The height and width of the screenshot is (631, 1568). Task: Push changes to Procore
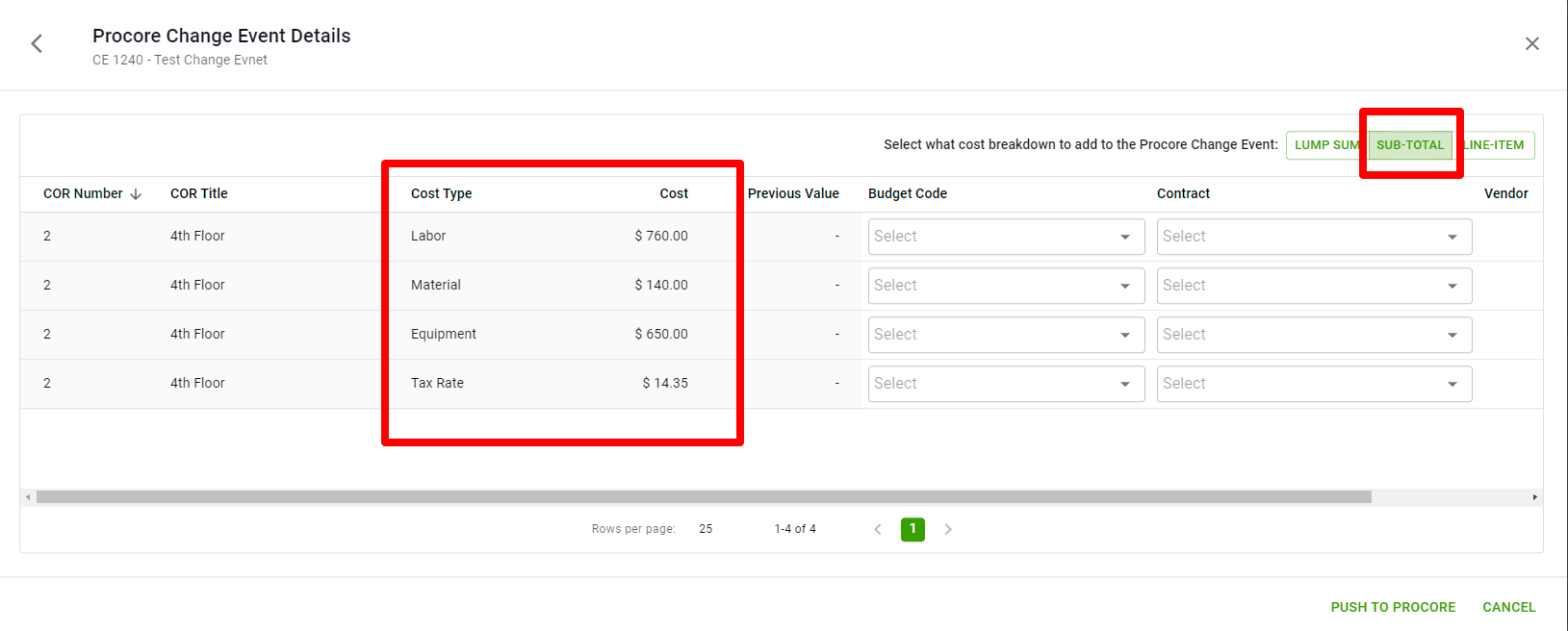(1392, 607)
